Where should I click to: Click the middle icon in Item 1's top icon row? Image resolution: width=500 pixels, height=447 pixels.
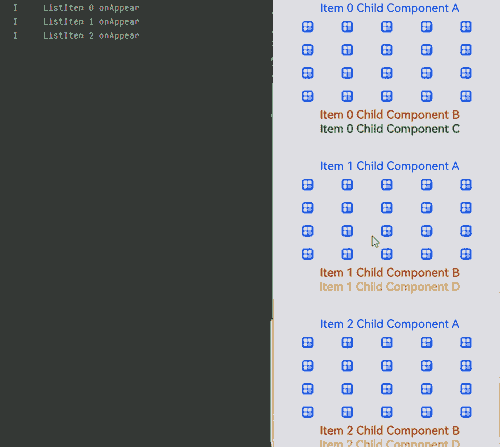coord(387,185)
